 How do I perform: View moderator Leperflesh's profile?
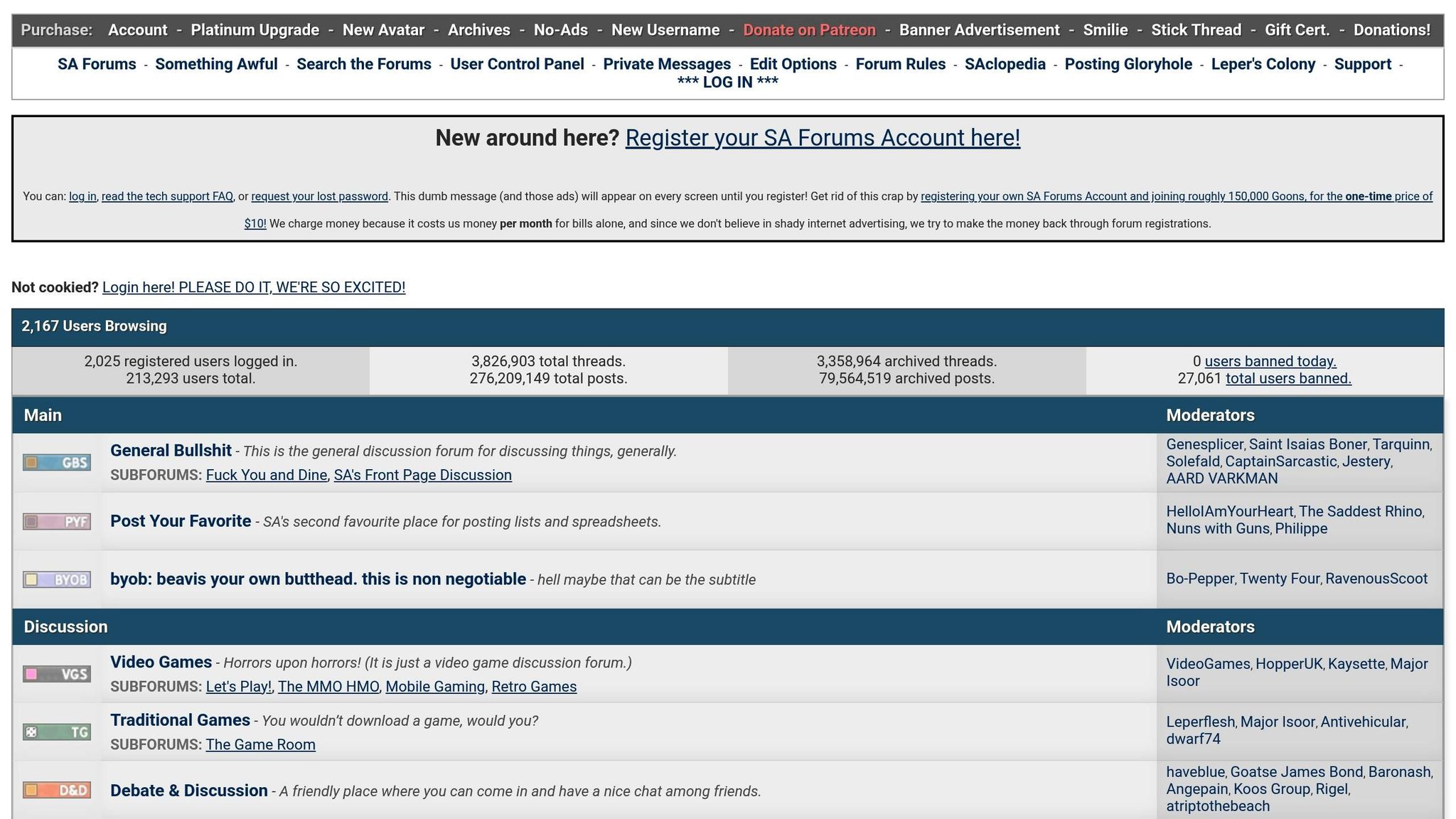pos(1201,722)
